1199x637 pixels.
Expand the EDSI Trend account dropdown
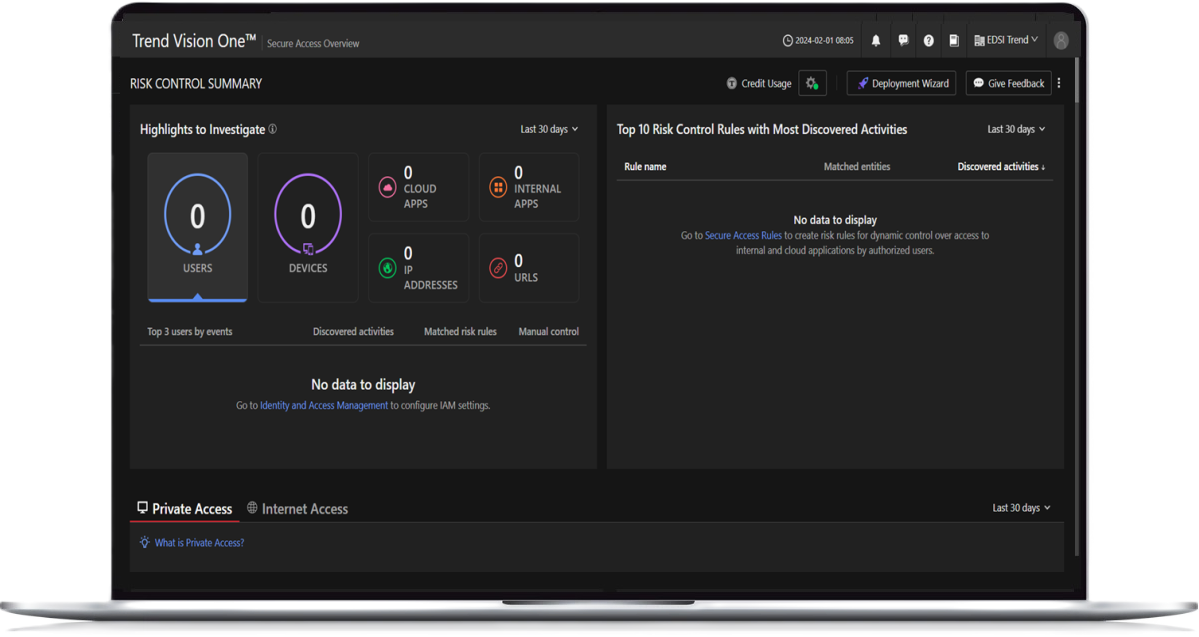tap(1006, 41)
